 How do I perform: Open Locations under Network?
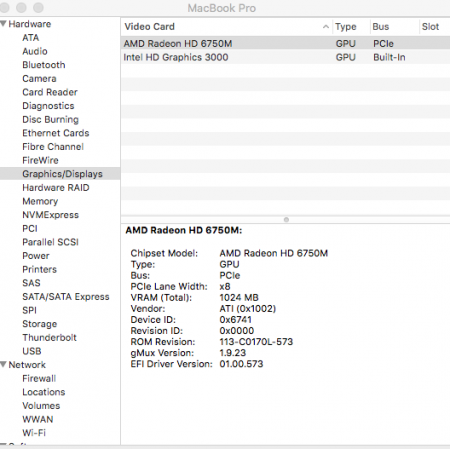pyautogui.click(x=44, y=392)
